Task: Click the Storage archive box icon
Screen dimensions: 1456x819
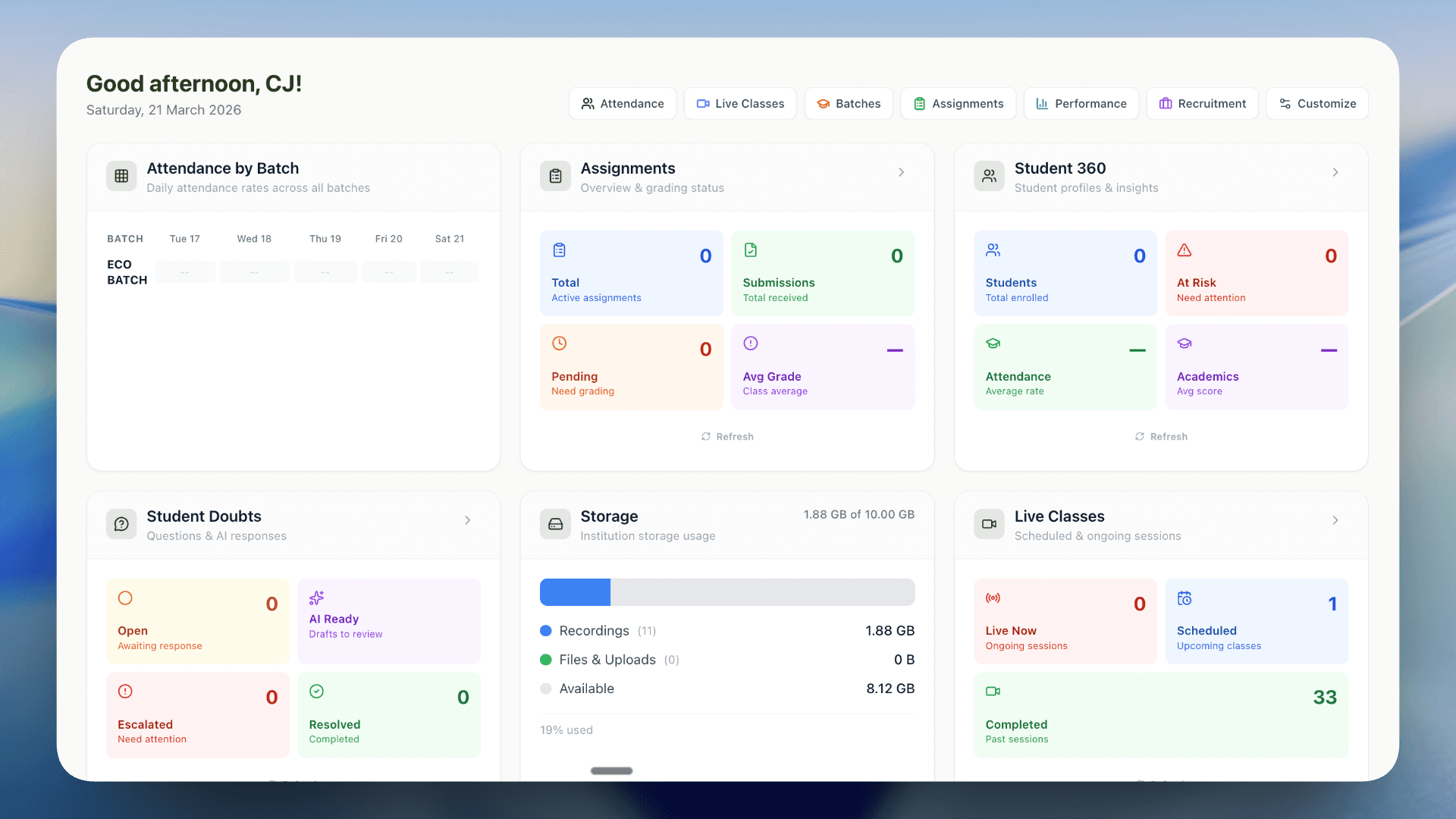Action: tap(555, 524)
